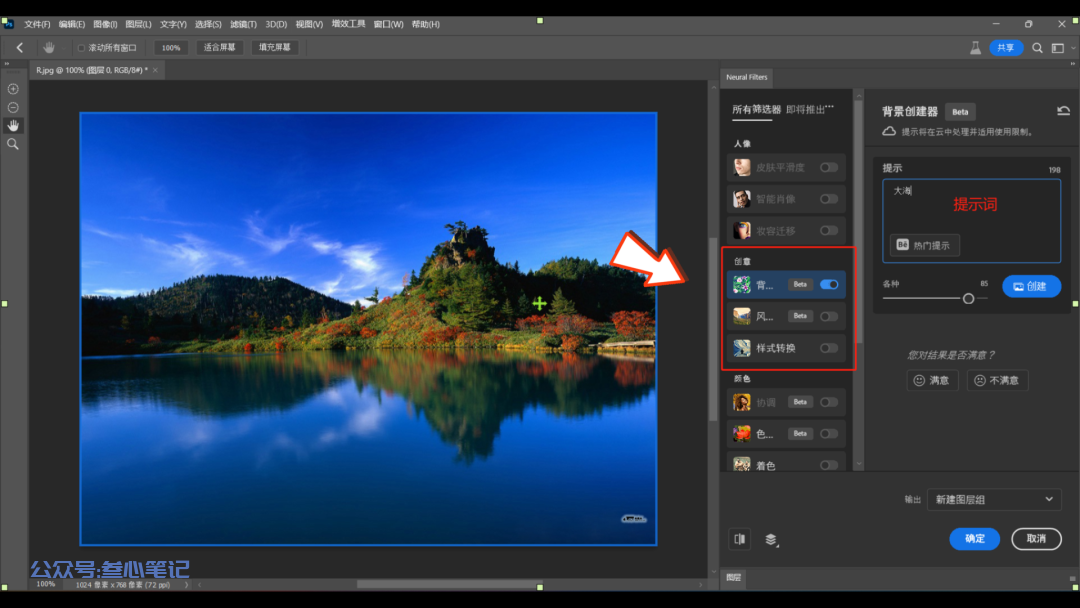This screenshot has height=608, width=1080.
Task: Click the reset undo arrow icon
Action: (x=1063, y=111)
